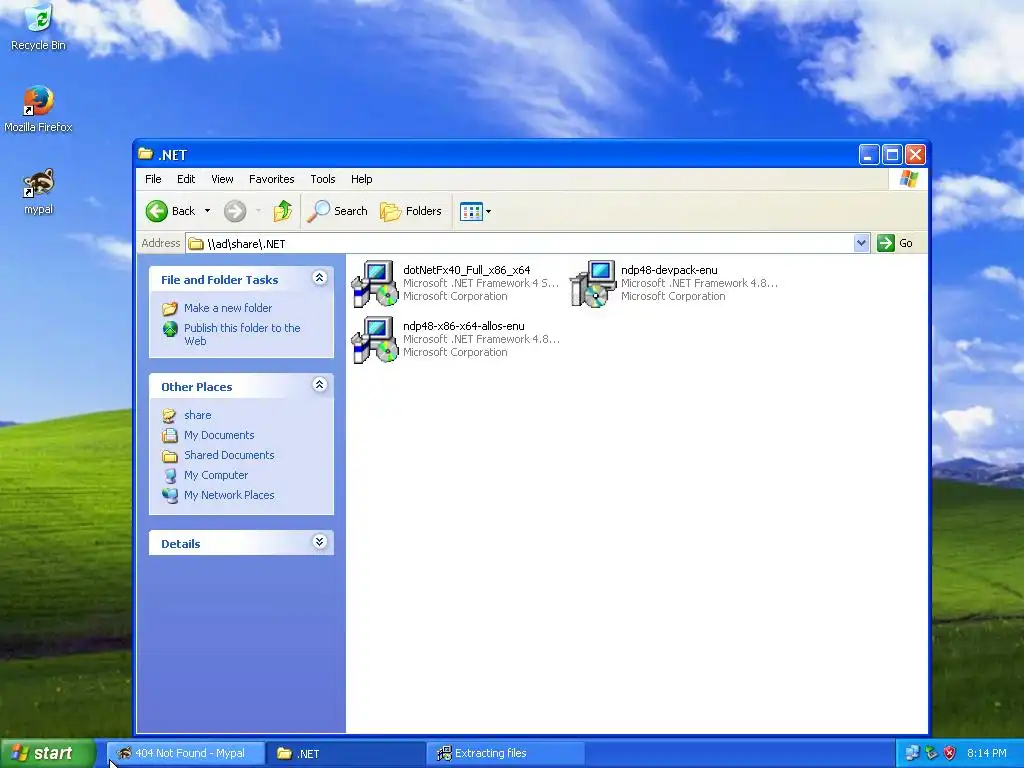1024x768 pixels.
Task: Click the My Documents icon
Action: [170, 435]
